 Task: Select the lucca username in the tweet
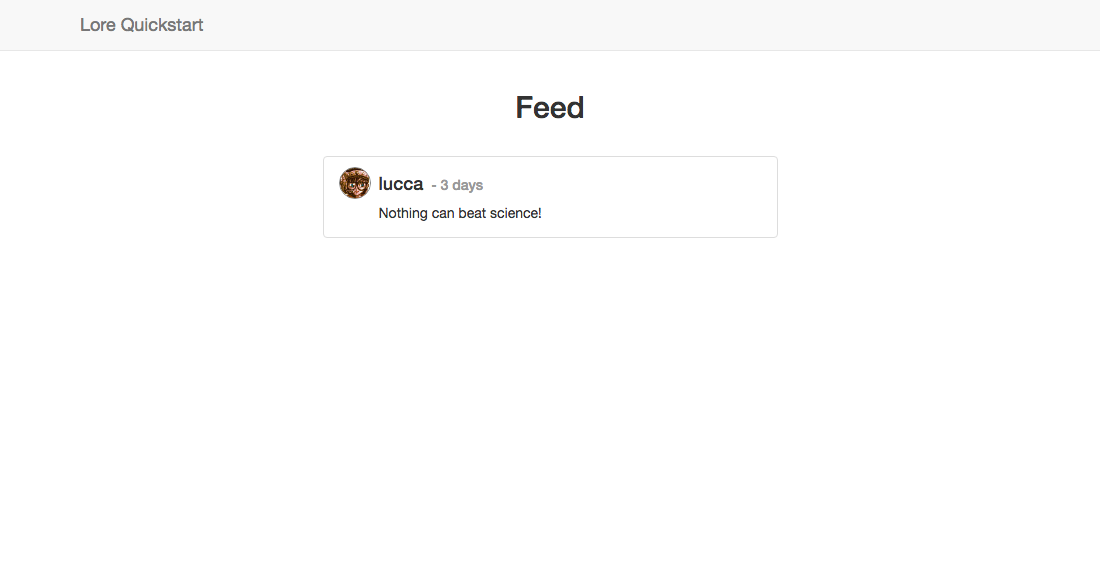[x=401, y=184]
